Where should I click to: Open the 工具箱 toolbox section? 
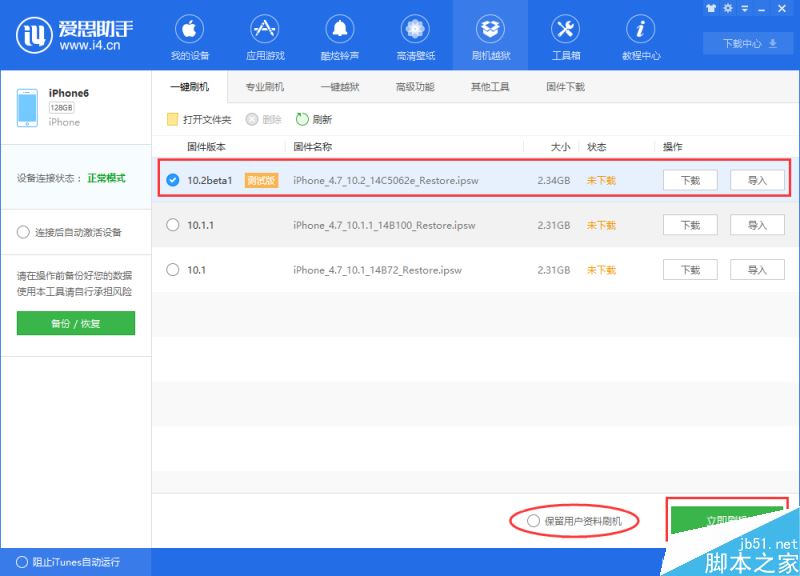565,37
